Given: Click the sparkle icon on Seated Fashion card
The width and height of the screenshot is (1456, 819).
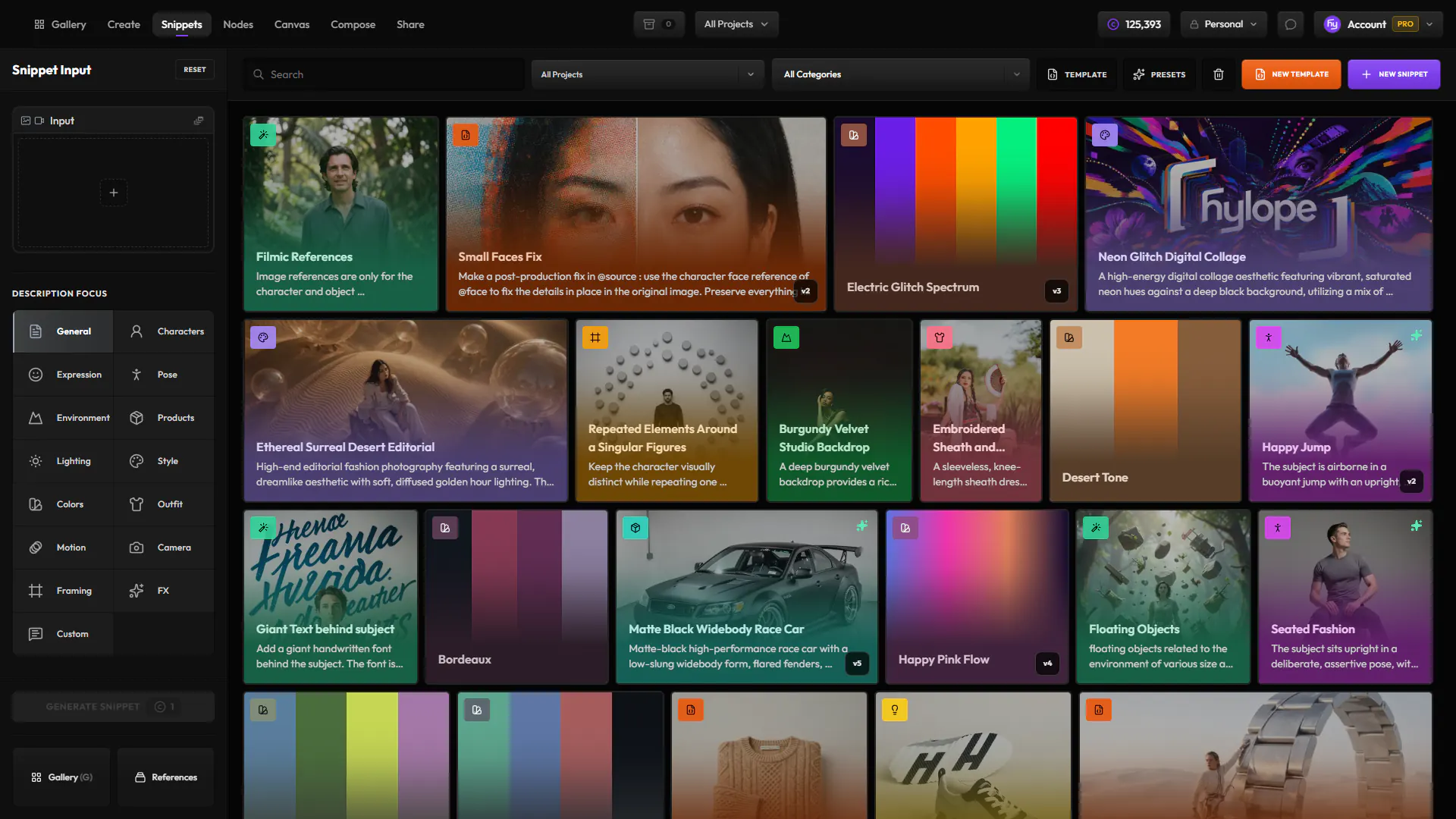Looking at the screenshot, I should tap(1417, 526).
